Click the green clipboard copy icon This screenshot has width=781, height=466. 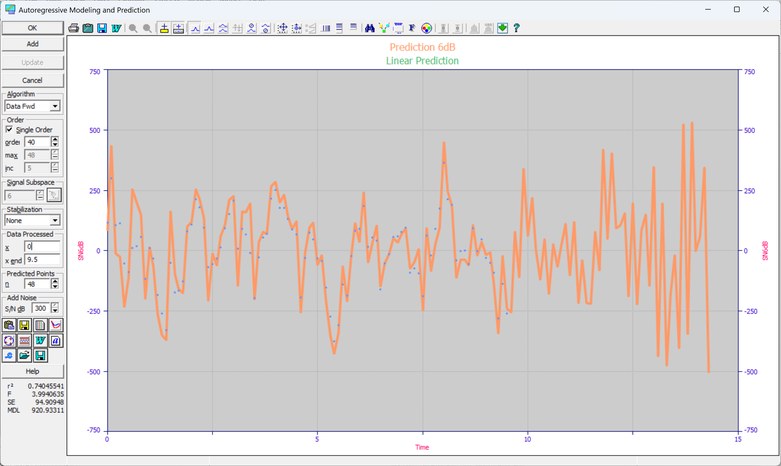click(x=88, y=28)
